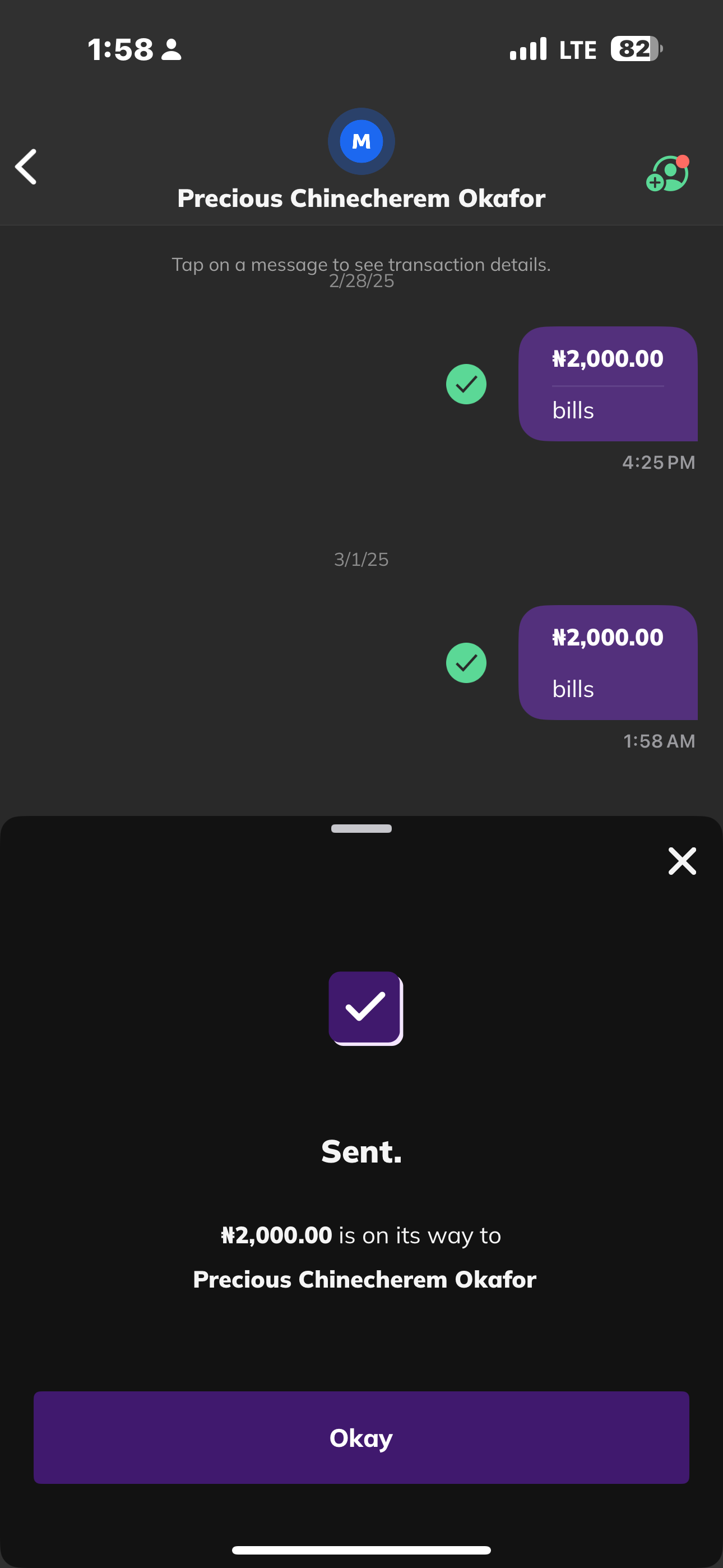The width and height of the screenshot is (723, 1568).
Task: Tap the battery level indicator
Action: tap(636, 49)
